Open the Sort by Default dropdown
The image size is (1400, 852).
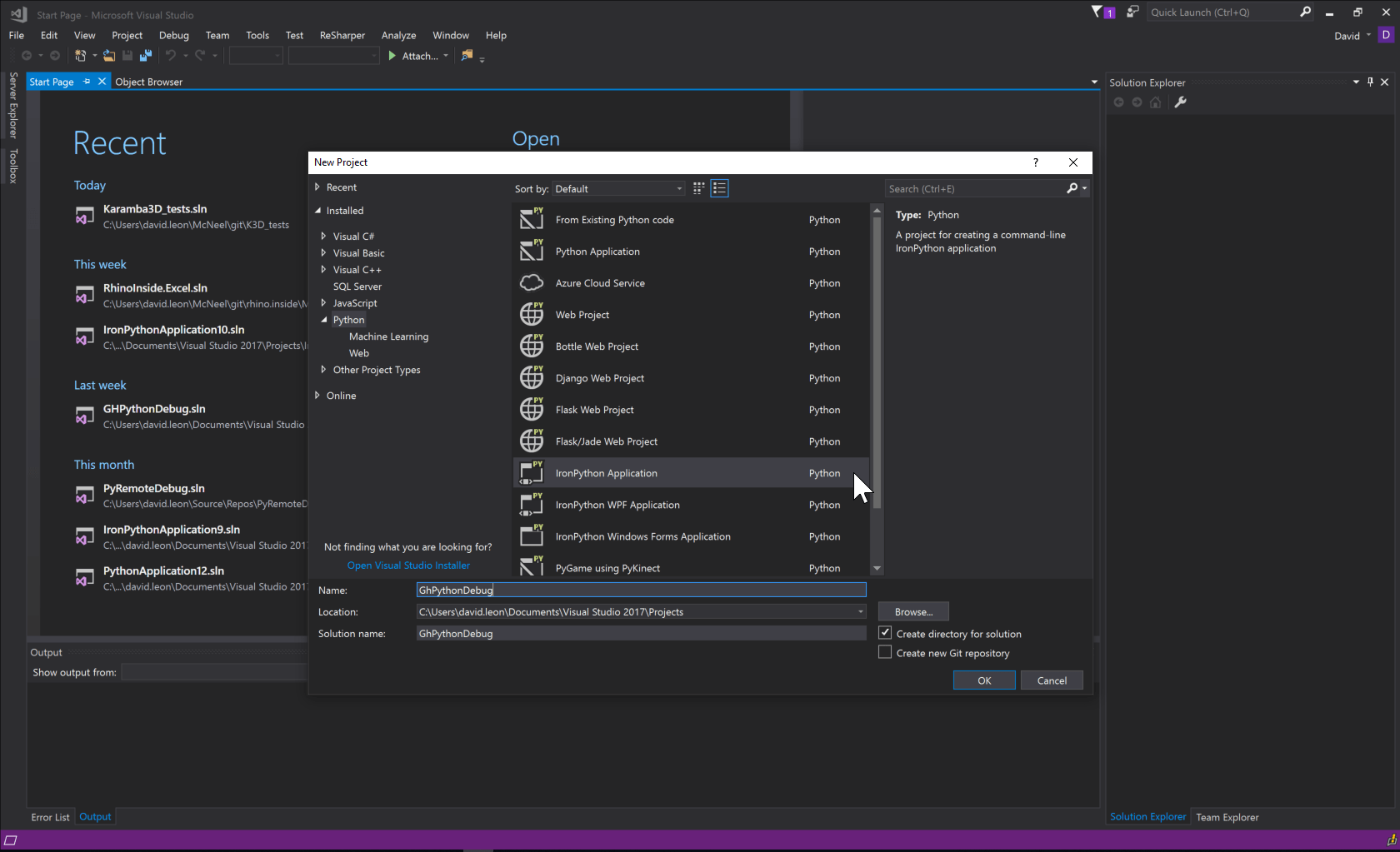coord(618,189)
